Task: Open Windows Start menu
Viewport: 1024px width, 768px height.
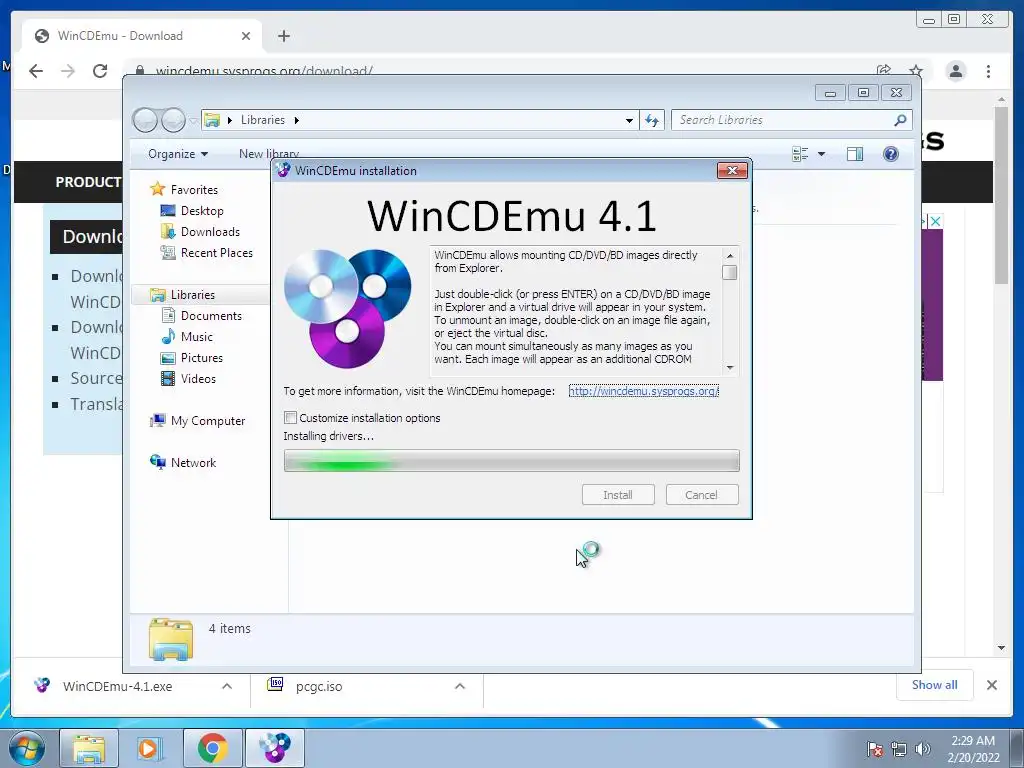Action: (26, 748)
